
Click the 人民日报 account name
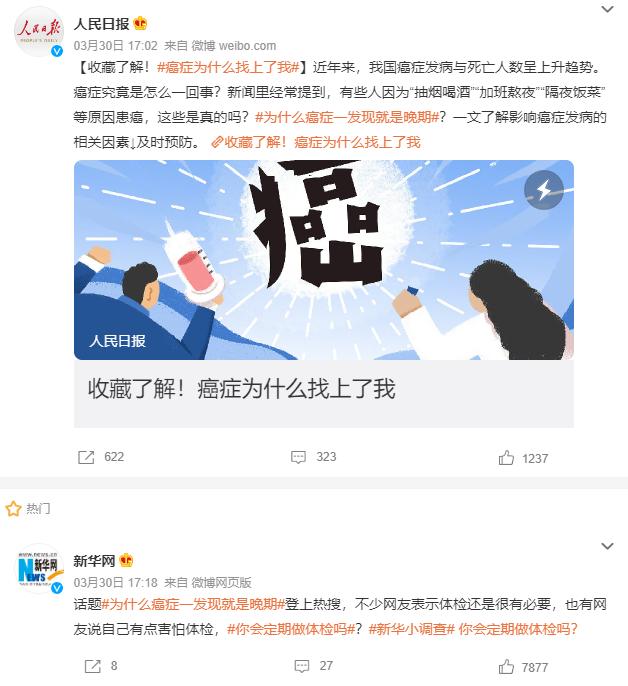click(102, 24)
